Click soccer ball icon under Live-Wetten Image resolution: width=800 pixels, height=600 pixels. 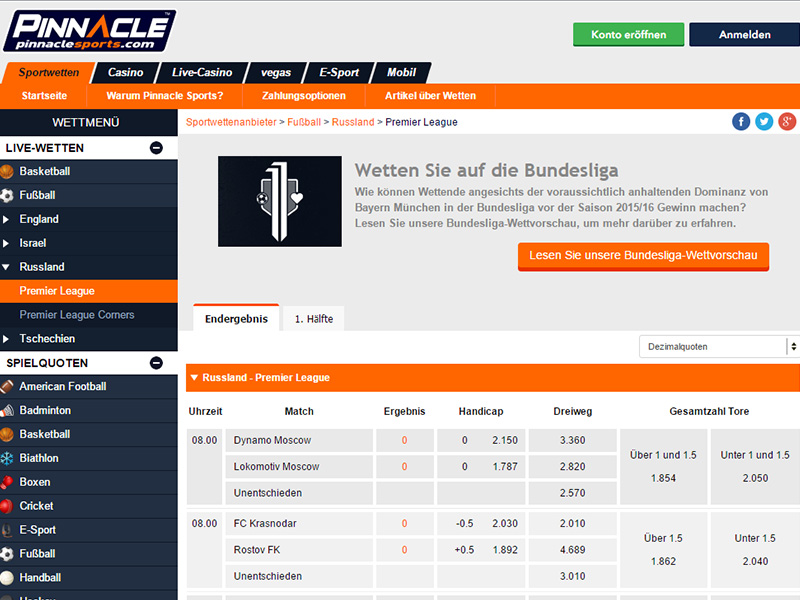click(7, 195)
